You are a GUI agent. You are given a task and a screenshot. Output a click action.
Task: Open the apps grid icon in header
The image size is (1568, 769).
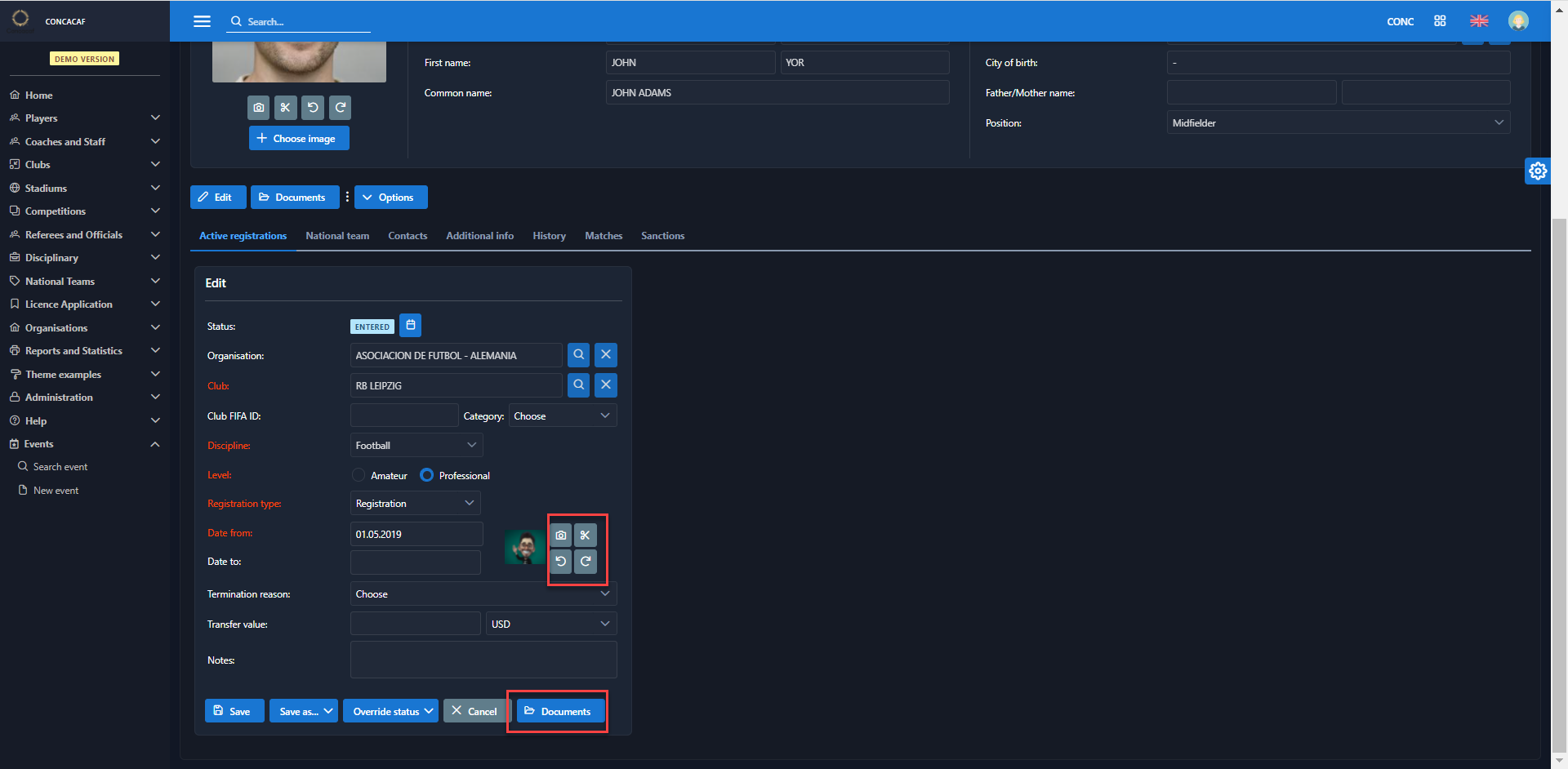coord(1440,21)
